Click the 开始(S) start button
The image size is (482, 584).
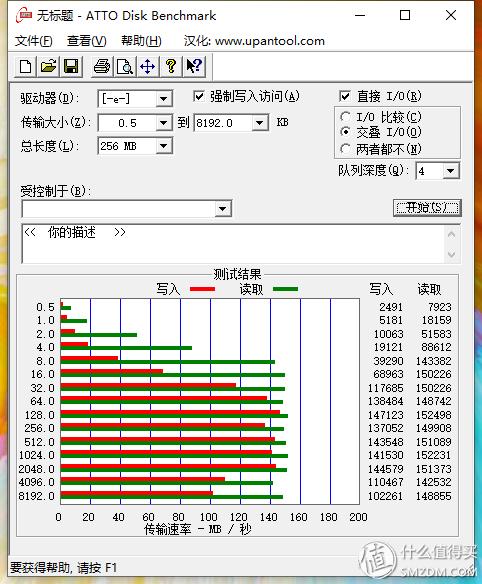[x=427, y=207]
